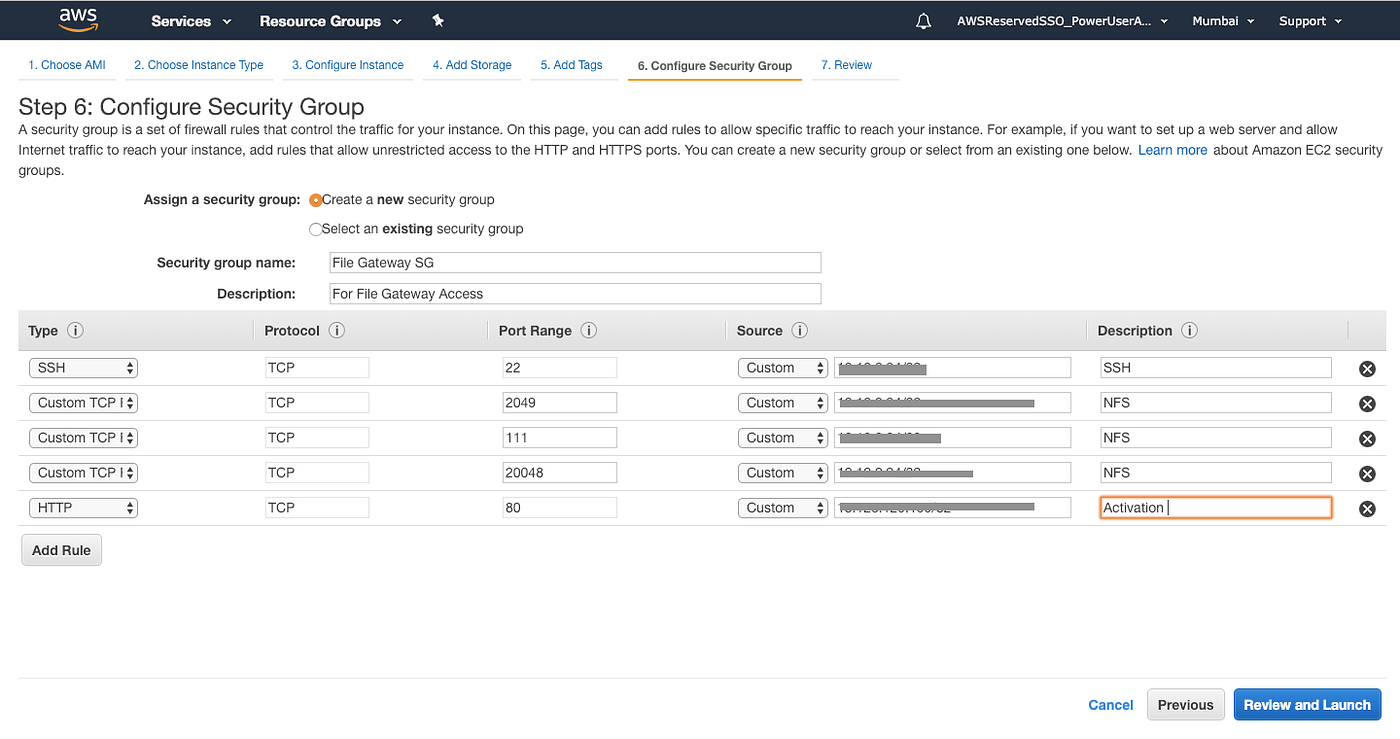Switch to the 5. Add Tags tab

click(x=572, y=64)
